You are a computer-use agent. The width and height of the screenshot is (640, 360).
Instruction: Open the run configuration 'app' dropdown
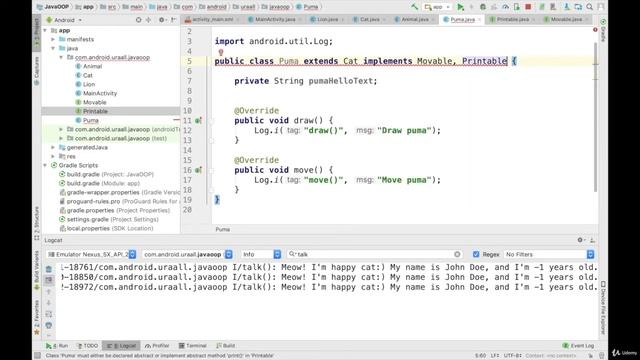[437, 7]
